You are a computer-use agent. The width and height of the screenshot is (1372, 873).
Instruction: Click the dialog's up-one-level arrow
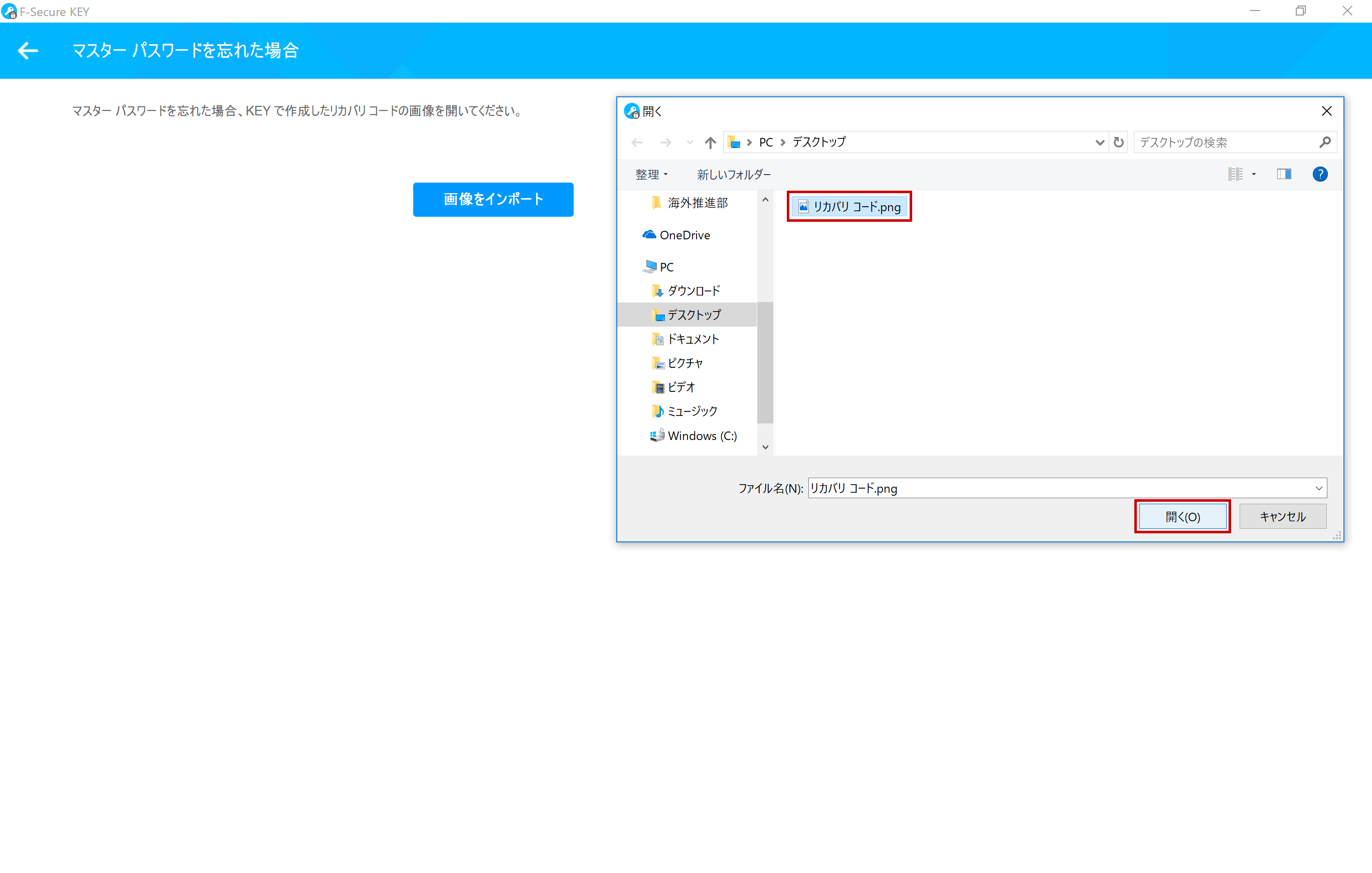[710, 142]
